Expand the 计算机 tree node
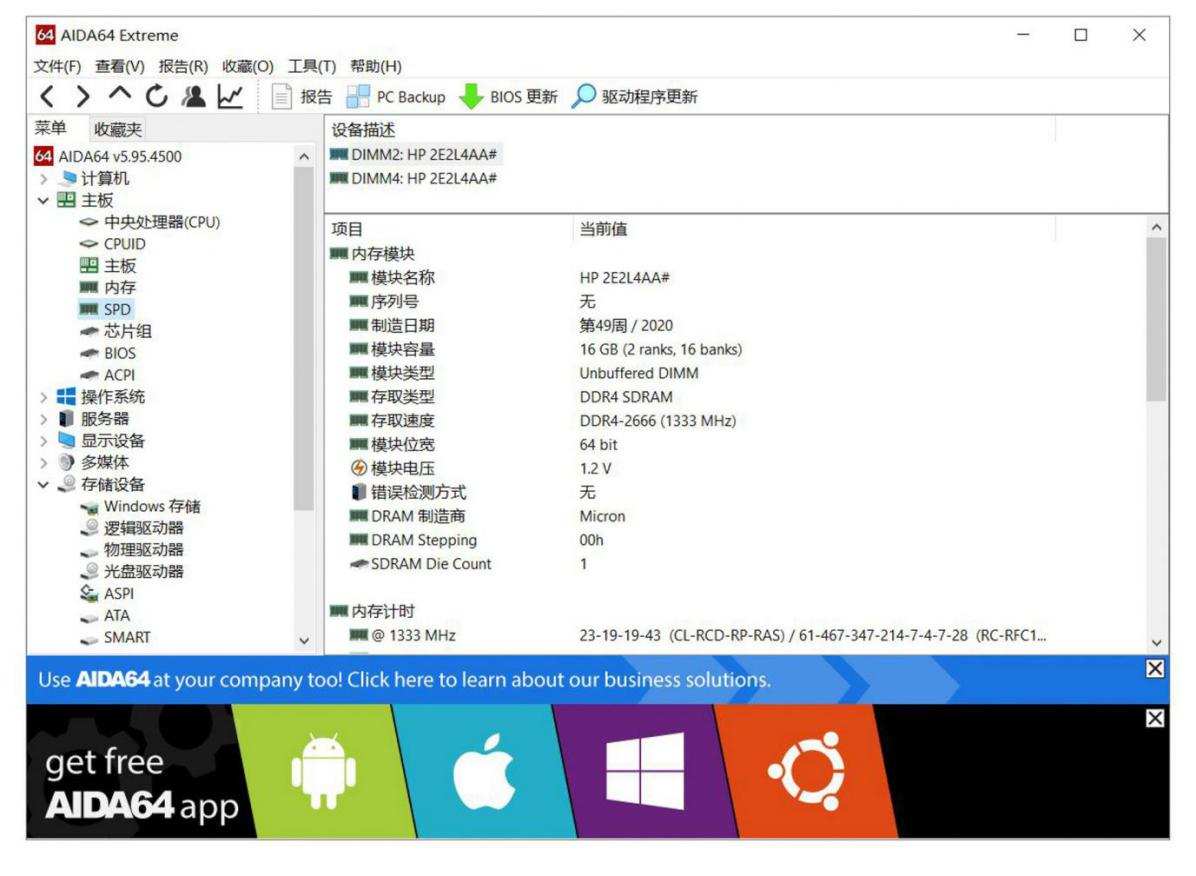This screenshot has height=876, width=1196. [x=44, y=178]
